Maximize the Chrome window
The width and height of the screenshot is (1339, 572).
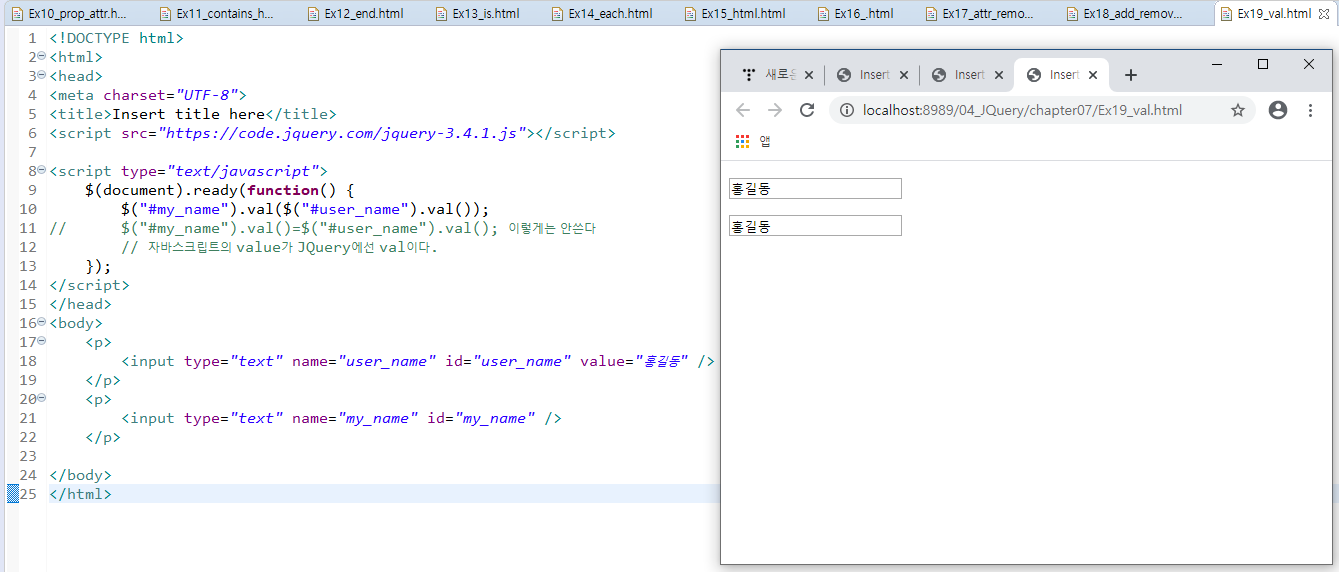point(1263,64)
